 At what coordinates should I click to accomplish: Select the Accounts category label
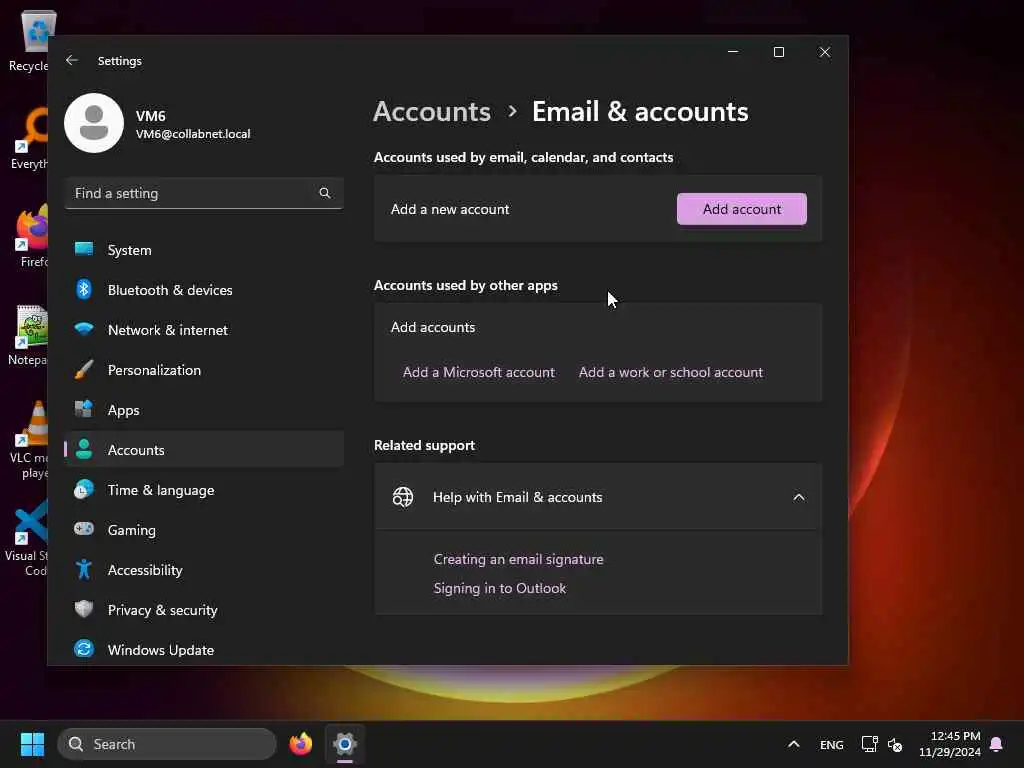click(x=136, y=450)
